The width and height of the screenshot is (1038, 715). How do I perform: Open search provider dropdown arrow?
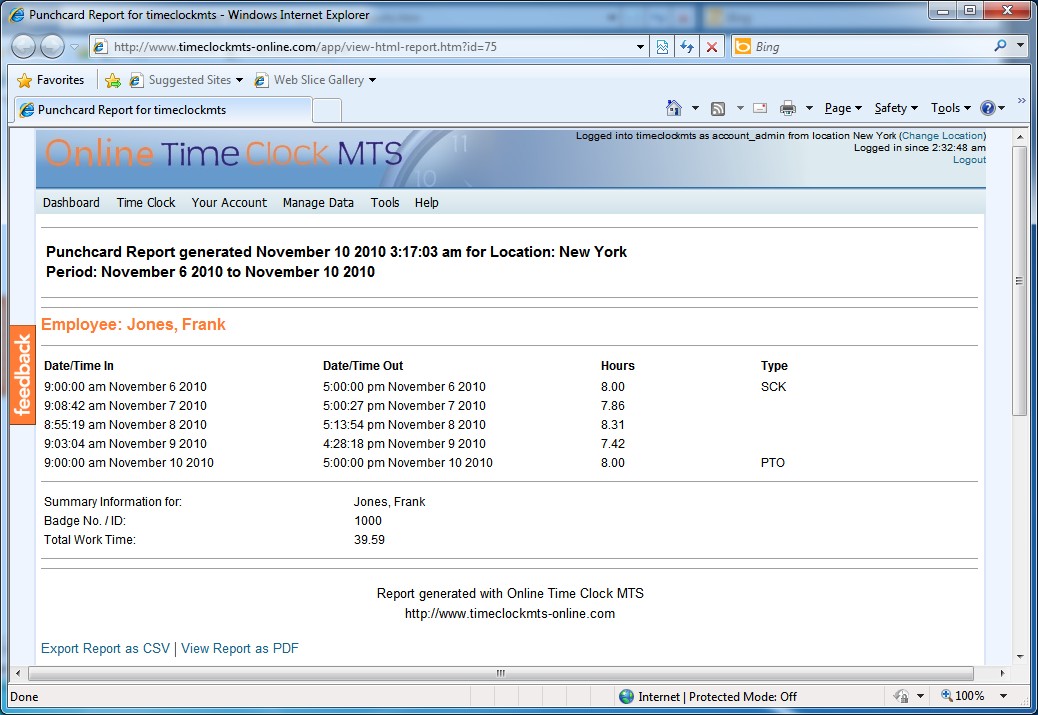coord(1021,46)
